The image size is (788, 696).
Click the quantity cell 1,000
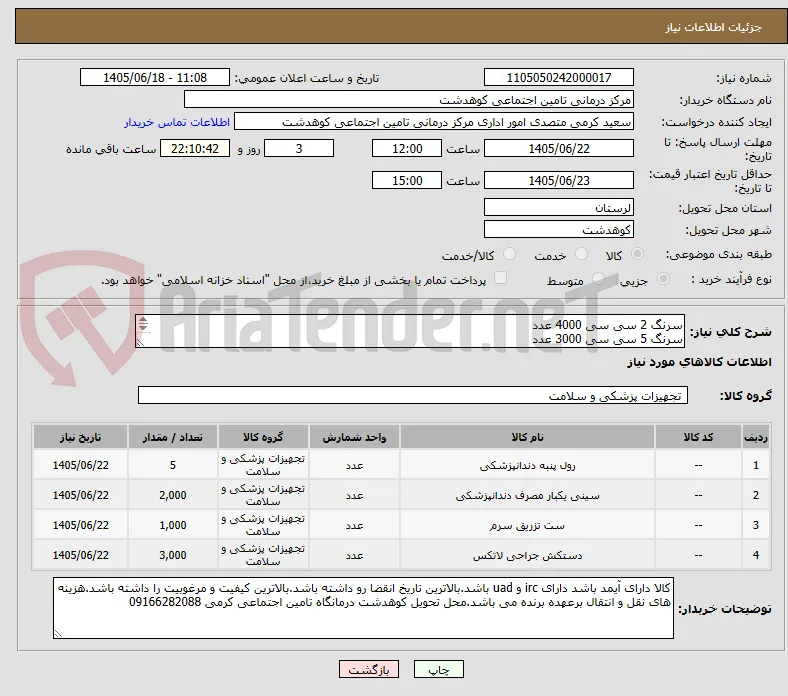tap(172, 525)
